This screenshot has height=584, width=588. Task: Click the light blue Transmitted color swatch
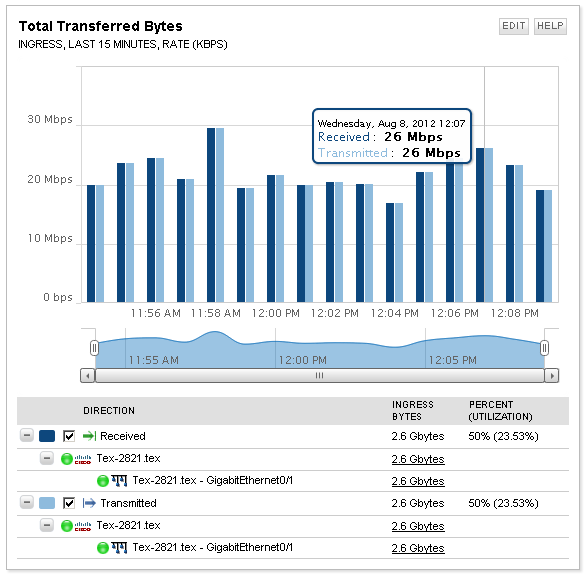47,503
